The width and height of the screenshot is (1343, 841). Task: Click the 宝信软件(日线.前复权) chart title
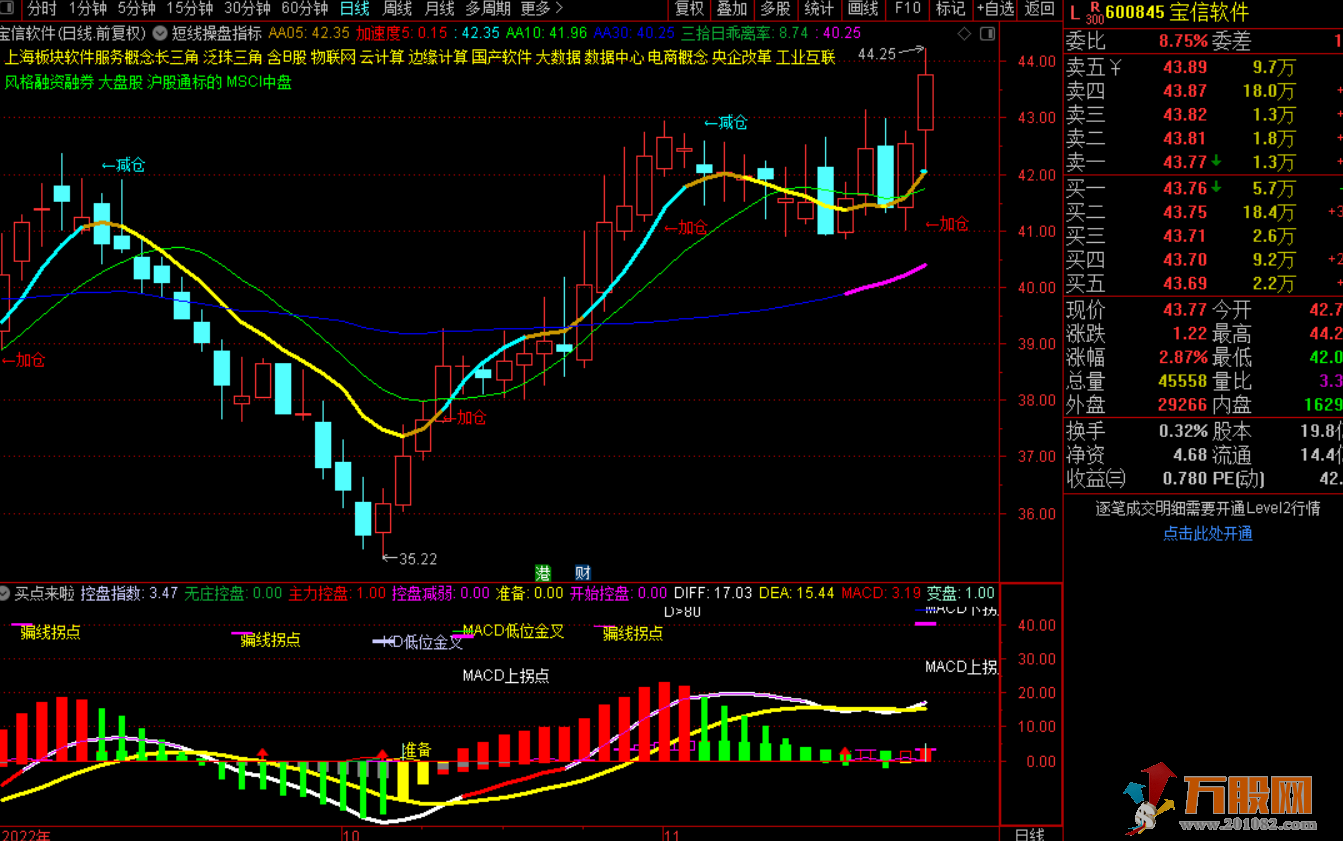[73, 34]
